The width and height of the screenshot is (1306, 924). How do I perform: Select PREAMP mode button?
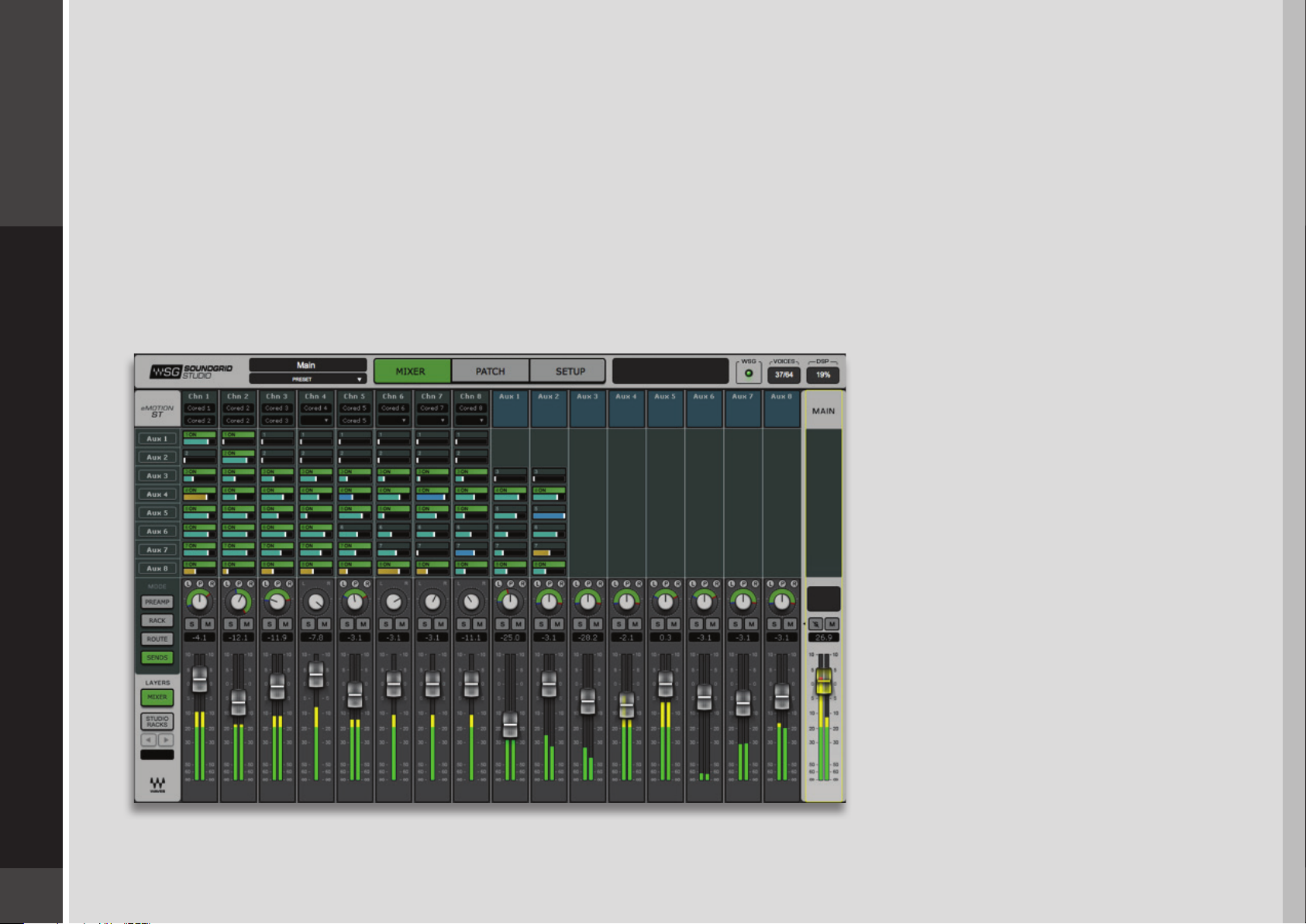pos(157,602)
